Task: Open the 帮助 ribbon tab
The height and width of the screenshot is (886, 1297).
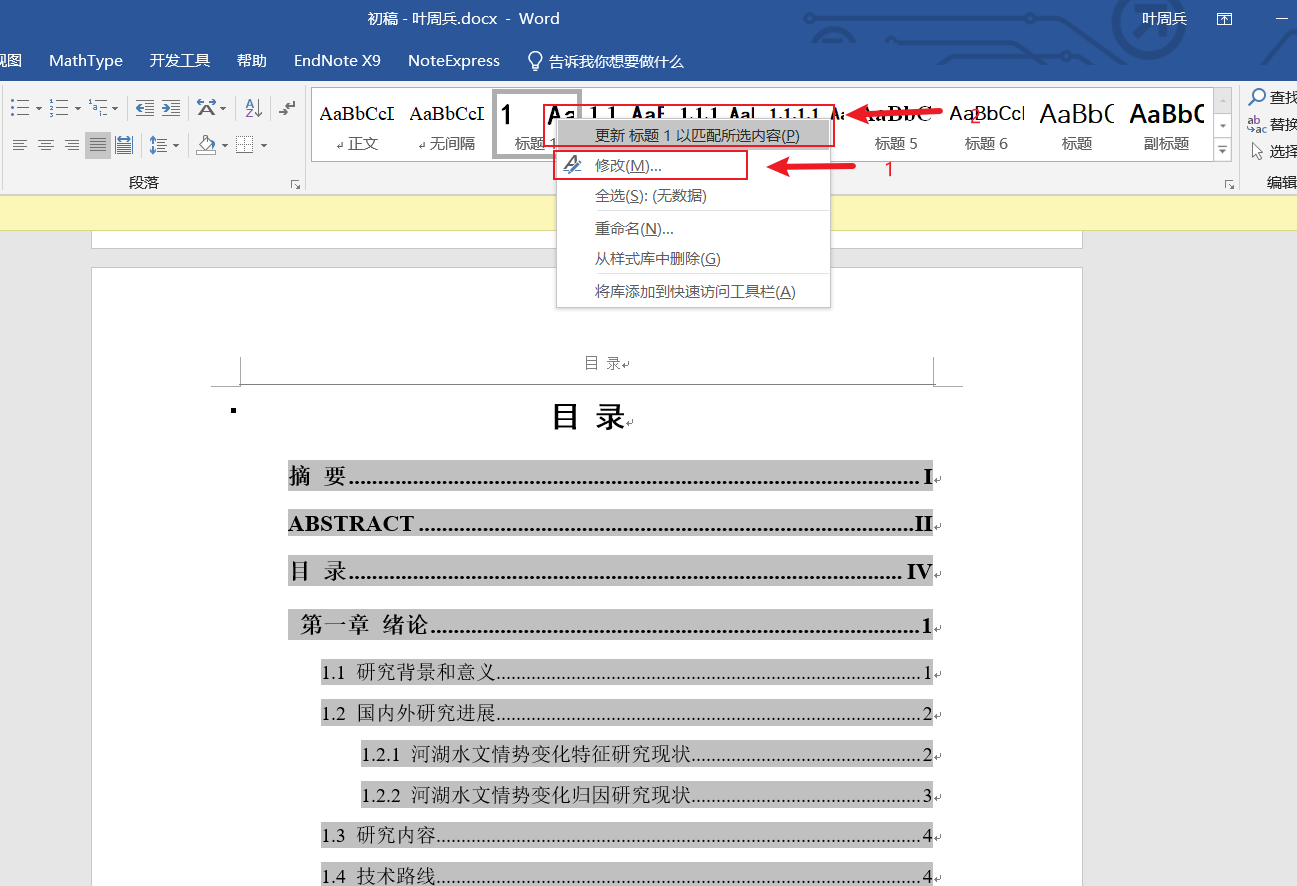Action: point(252,61)
